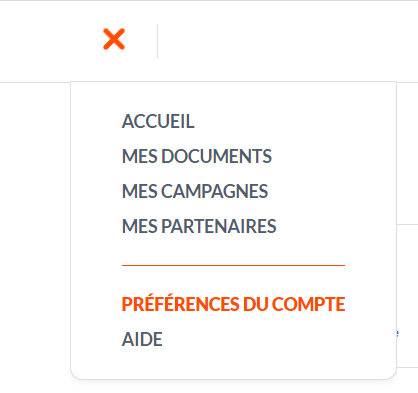Open account preferences highlighted in orange
This screenshot has width=418, height=393.
pos(233,304)
